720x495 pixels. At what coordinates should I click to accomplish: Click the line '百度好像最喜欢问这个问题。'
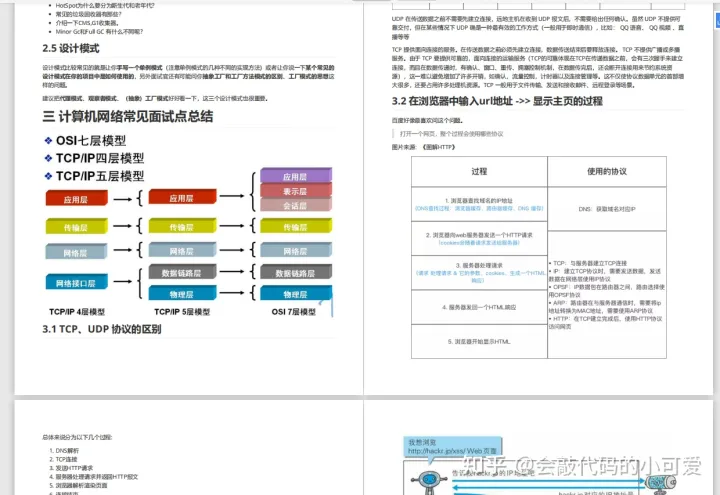point(427,120)
